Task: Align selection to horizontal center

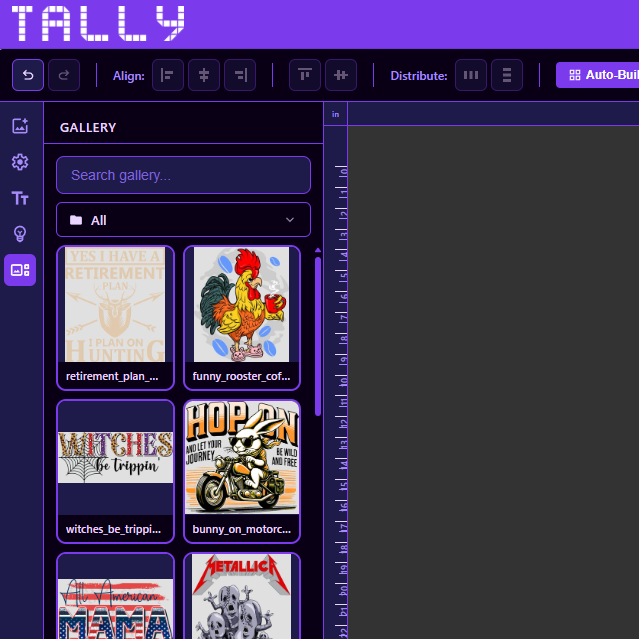Action: [x=204, y=75]
